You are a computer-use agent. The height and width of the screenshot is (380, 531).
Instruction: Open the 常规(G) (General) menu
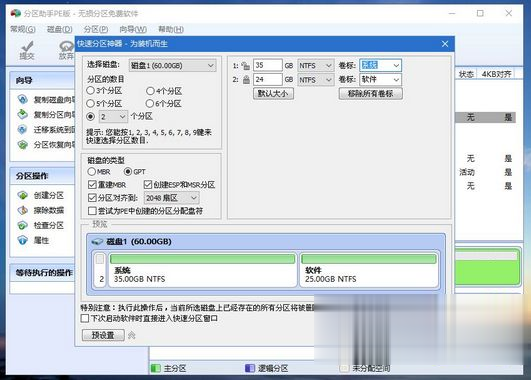coord(22,29)
